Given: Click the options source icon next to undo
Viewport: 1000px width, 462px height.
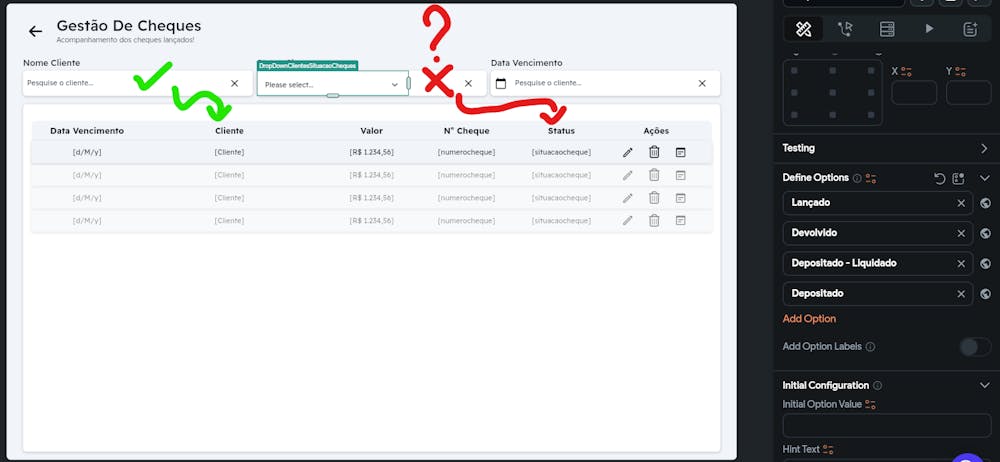Looking at the screenshot, I should pyautogui.click(x=959, y=179).
